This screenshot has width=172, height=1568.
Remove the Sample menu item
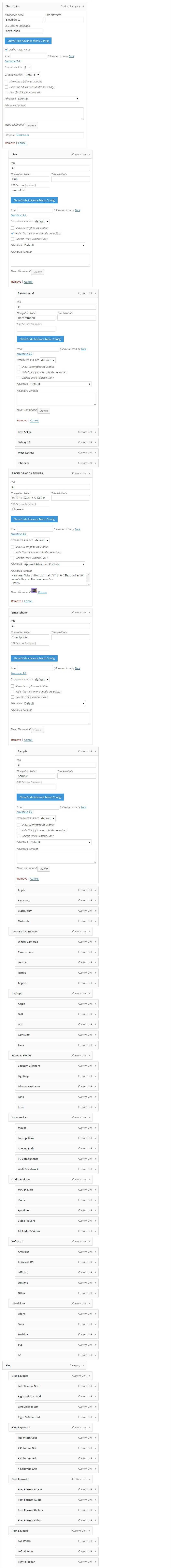(x=22, y=878)
